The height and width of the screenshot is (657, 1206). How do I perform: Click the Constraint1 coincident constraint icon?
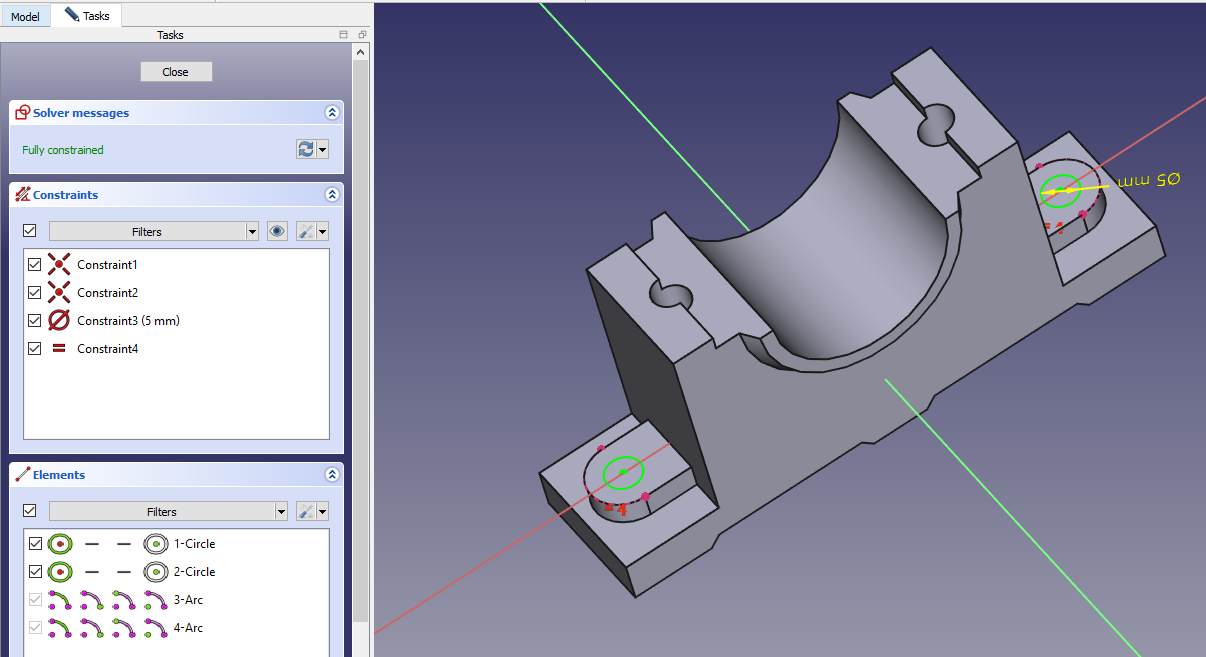coord(59,265)
